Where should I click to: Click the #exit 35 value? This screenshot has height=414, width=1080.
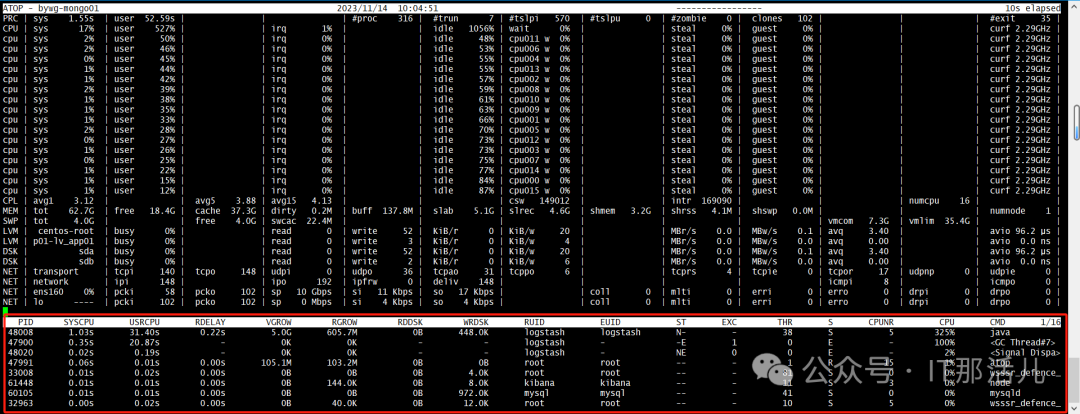pyautogui.click(x=1021, y=19)
